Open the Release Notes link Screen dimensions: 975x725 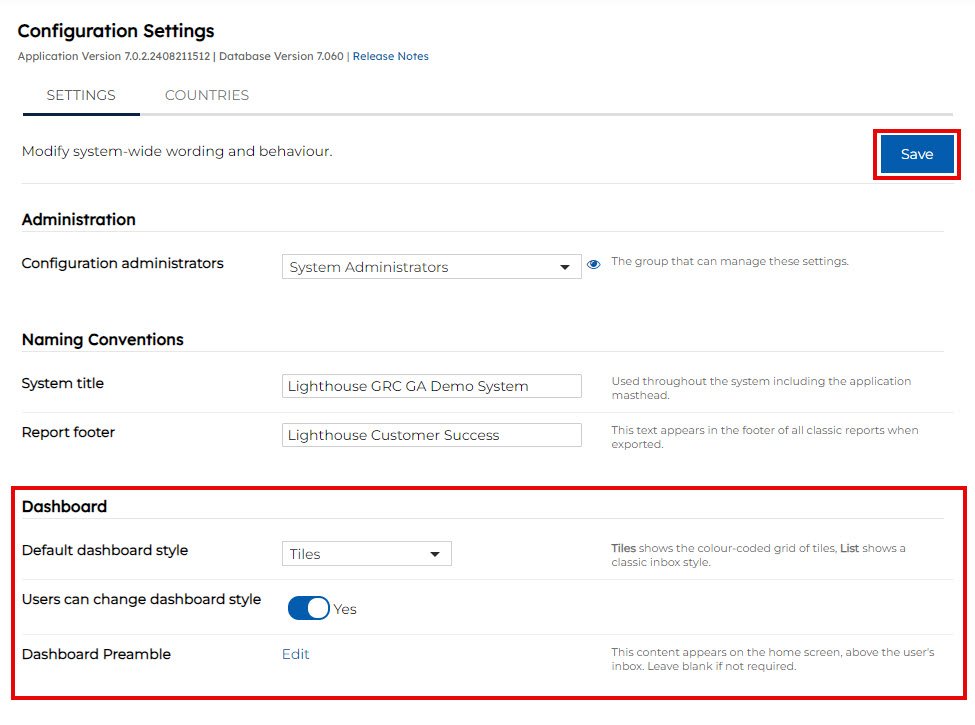coord(390,57)
